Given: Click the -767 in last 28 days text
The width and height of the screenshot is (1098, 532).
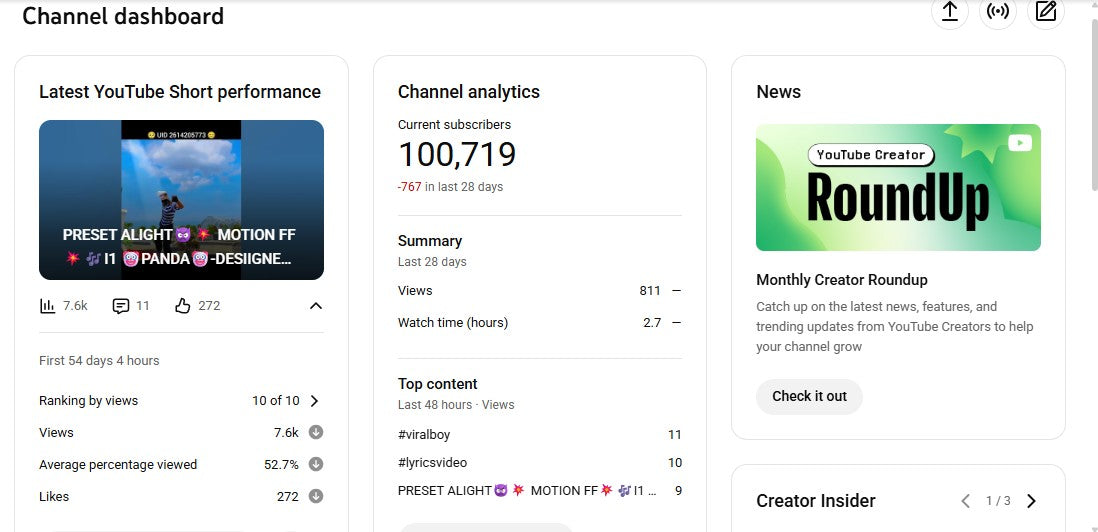Looking at the screenshot, I should [450, 187].
